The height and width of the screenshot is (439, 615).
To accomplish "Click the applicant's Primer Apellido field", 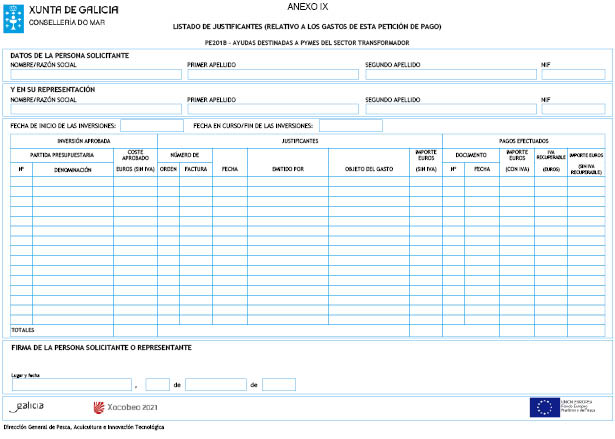I will point(273,75).
